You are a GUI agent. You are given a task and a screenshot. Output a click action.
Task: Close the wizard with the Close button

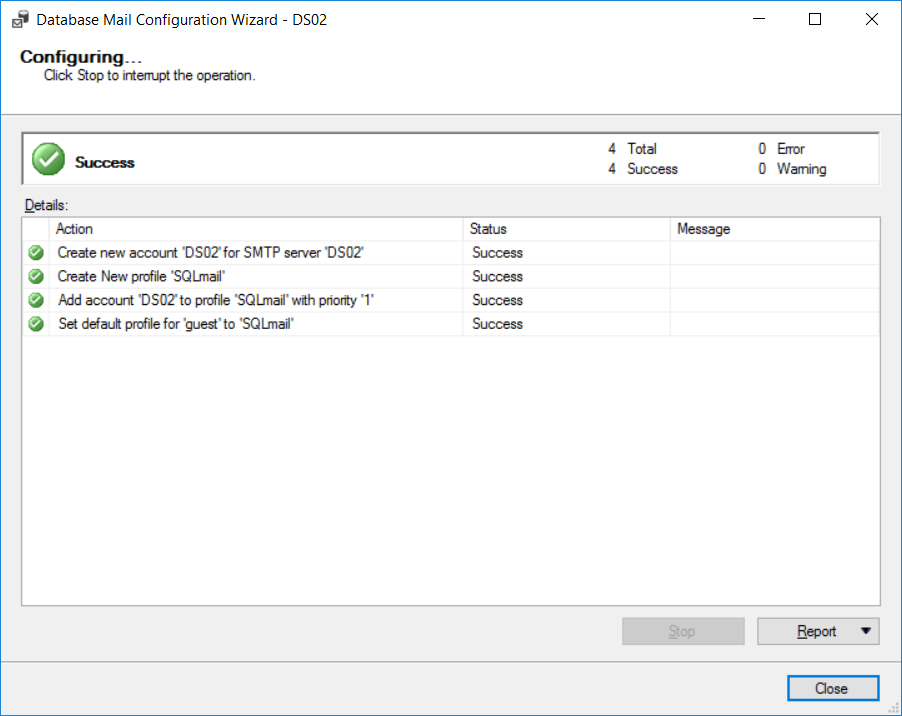click(833, 688)
